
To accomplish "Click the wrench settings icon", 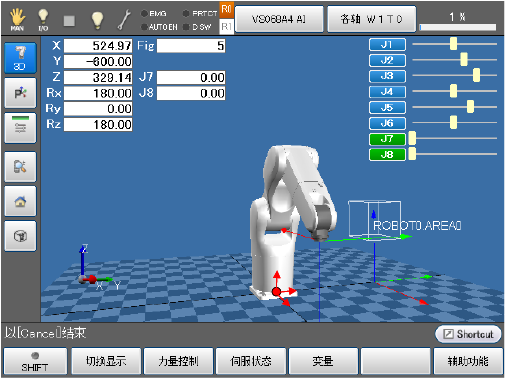I will pos(124,19).
